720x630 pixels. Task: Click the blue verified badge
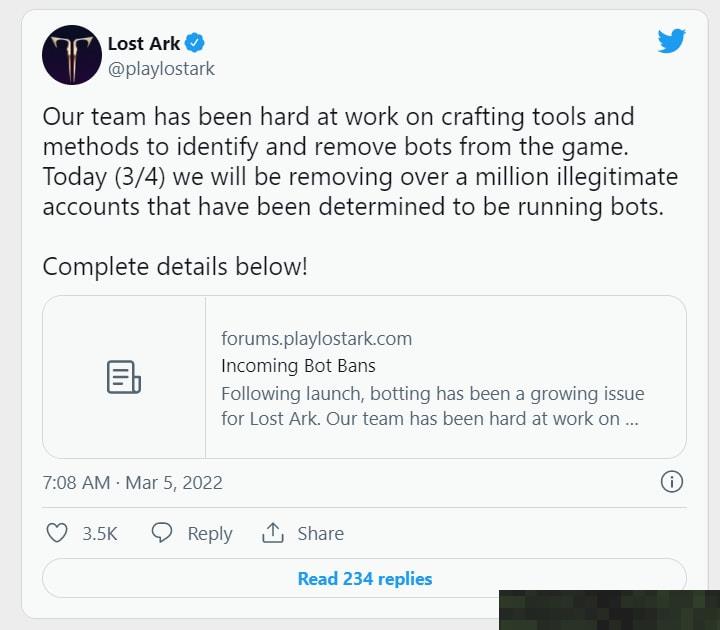(x=195, y=43)
